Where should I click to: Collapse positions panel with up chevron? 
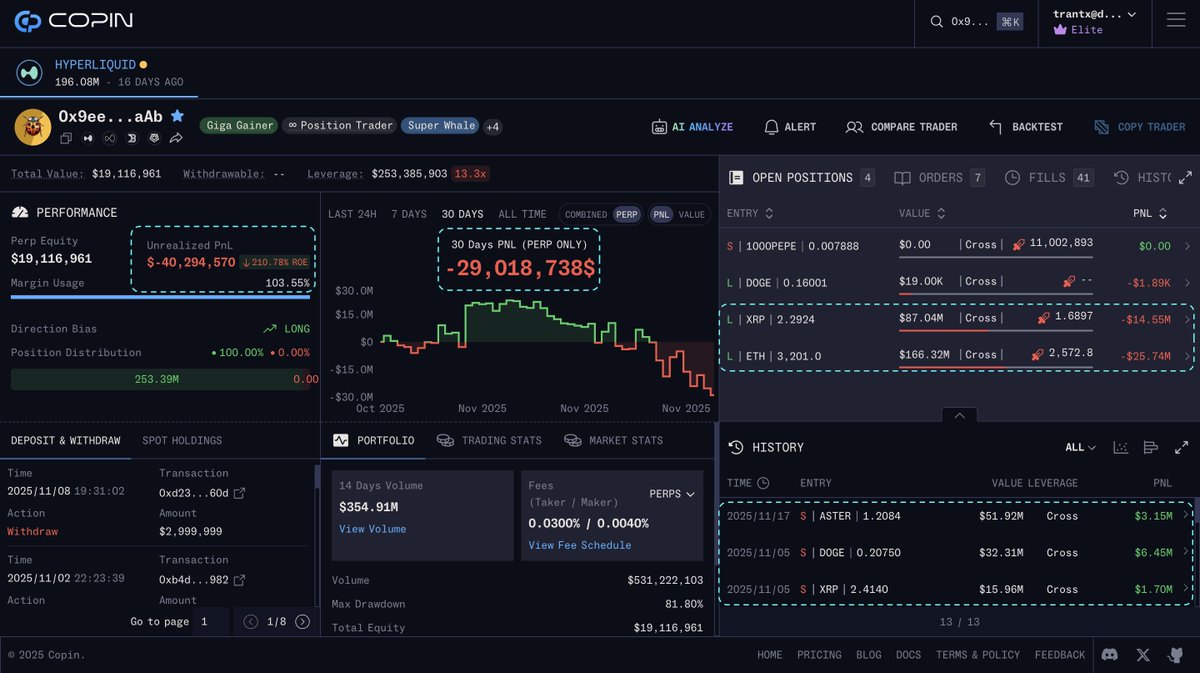(x=959, y=415)
